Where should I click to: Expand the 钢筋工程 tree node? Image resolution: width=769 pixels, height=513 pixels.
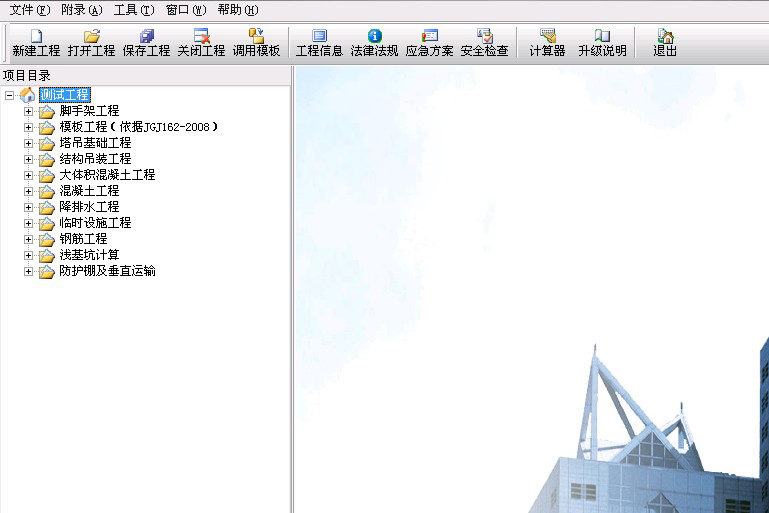pyautogui.click(x=28, y=239)
